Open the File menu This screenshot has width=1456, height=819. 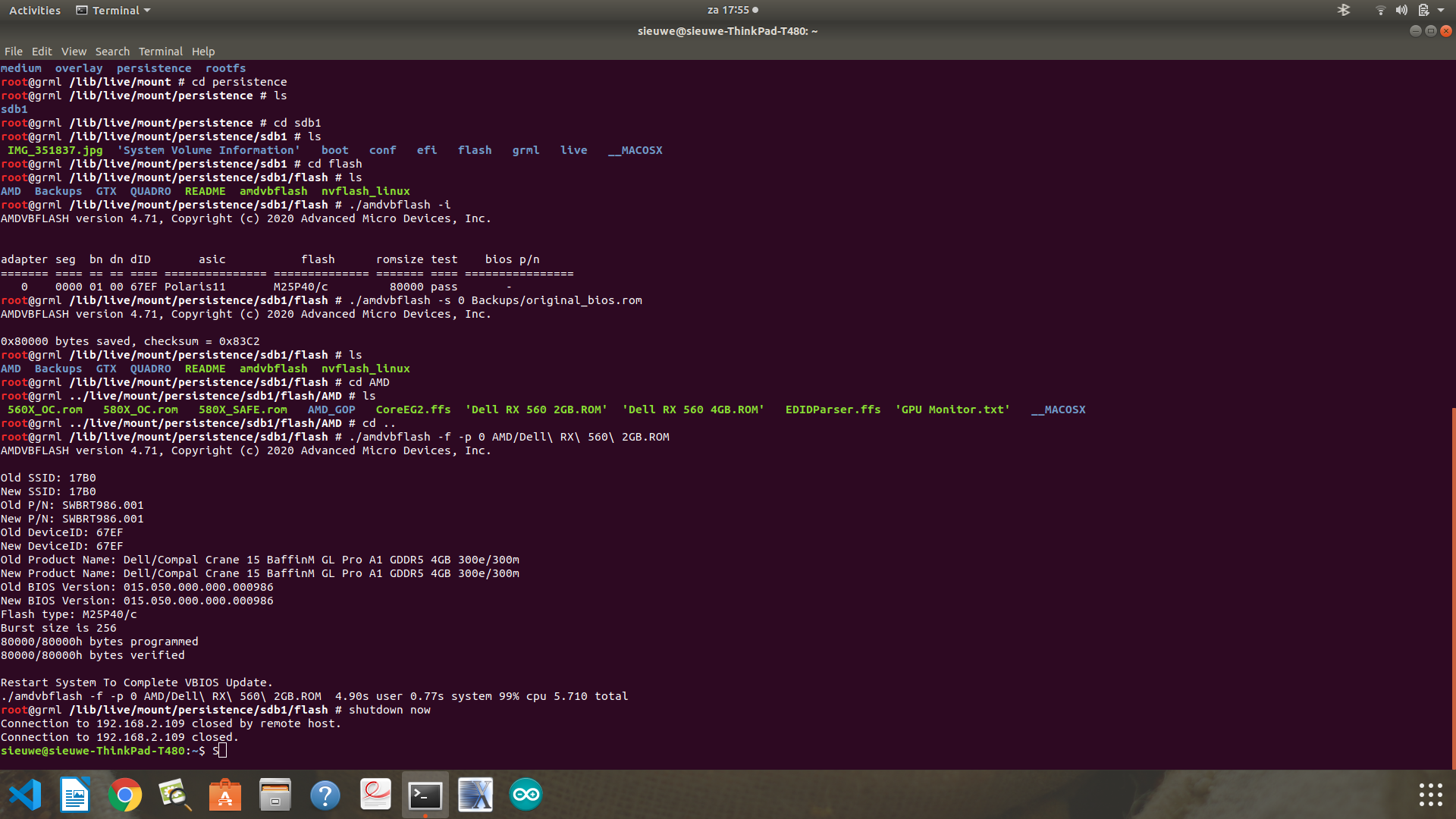[x=14, y=52]
